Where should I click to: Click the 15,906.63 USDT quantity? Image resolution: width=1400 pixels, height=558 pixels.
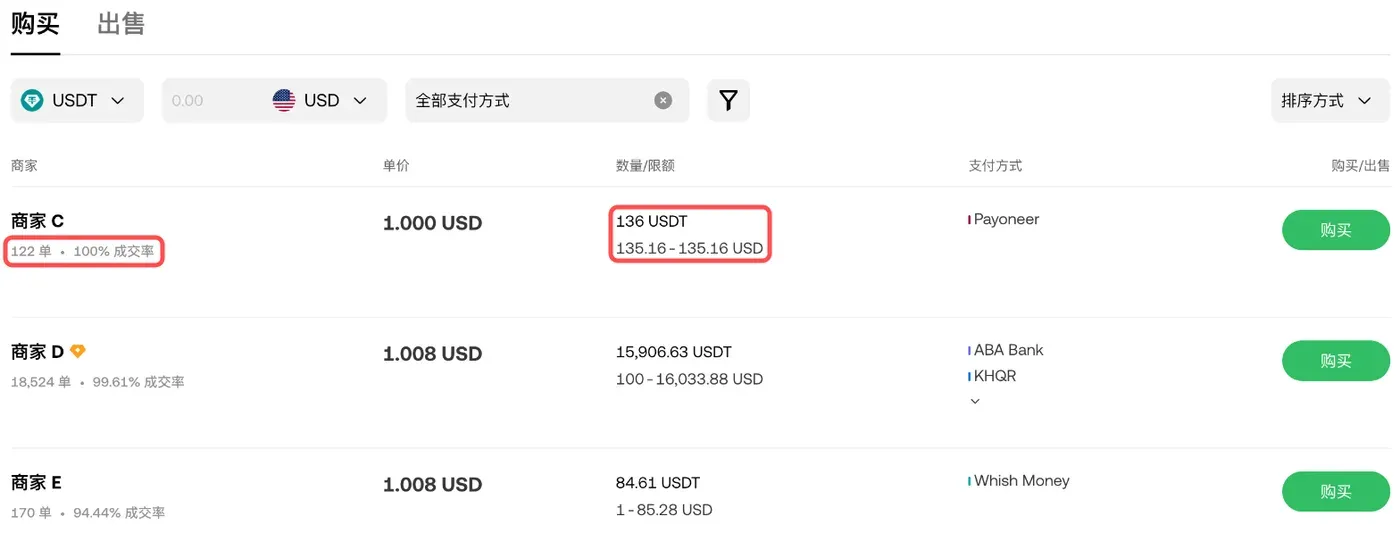coord(674,352)
